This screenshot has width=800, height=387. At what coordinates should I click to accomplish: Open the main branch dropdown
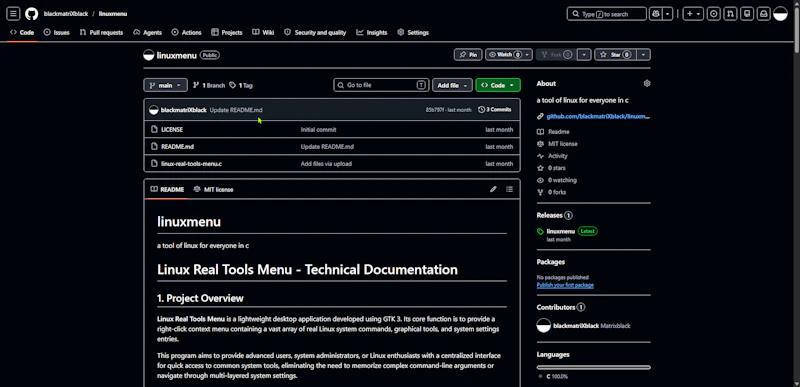(165, 85)
